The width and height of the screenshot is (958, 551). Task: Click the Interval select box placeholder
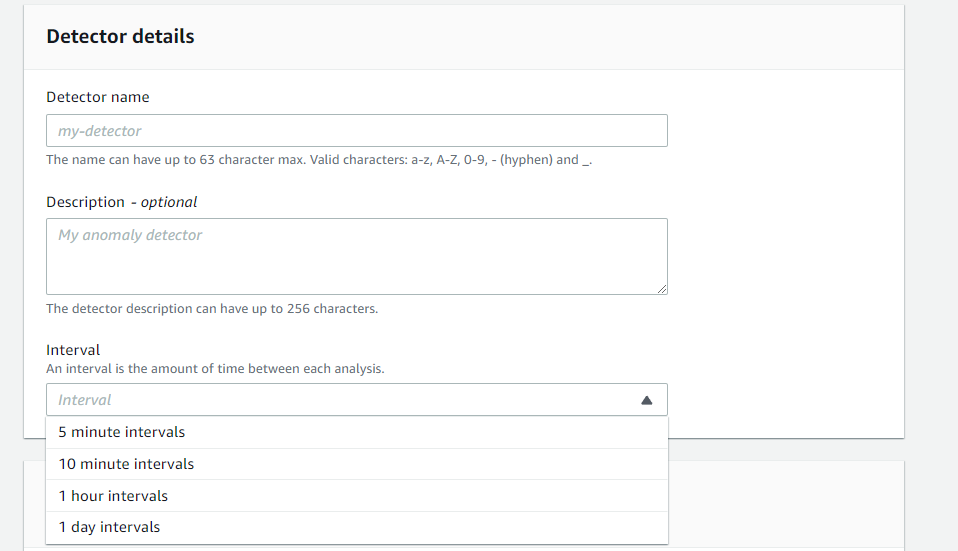84,400
